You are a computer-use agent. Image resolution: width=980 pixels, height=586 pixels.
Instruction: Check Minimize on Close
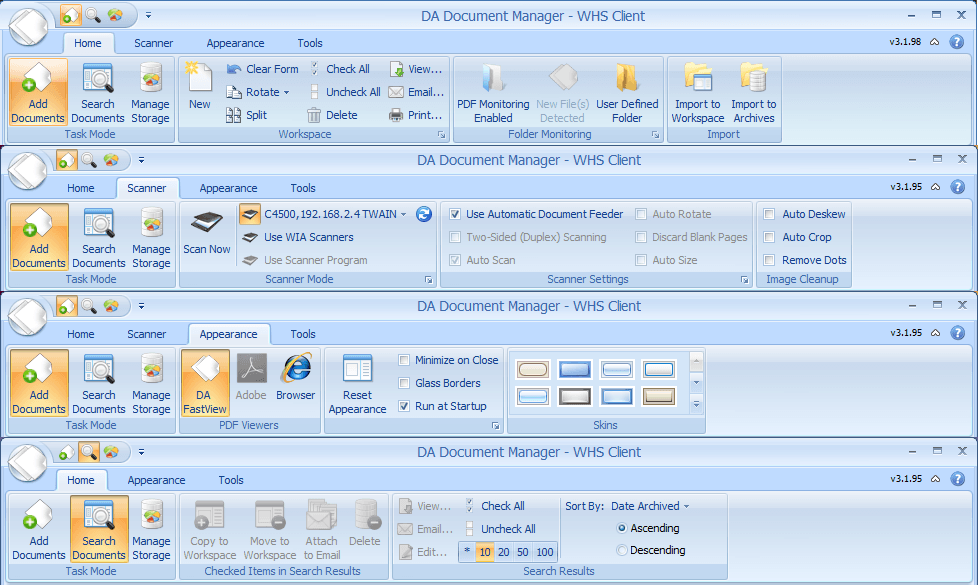403,360
